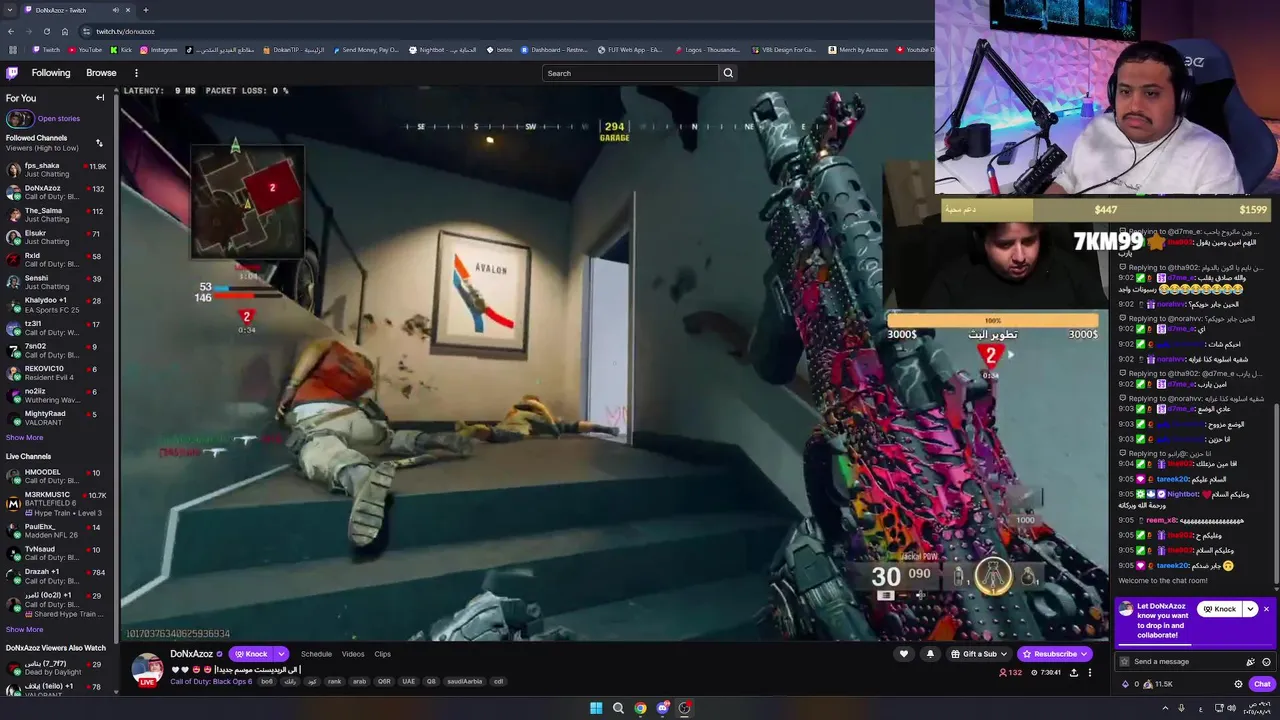Click Knock button beside DoNxAzoz name
Viewport: 1280px width, 720px height.
point(251,654)
